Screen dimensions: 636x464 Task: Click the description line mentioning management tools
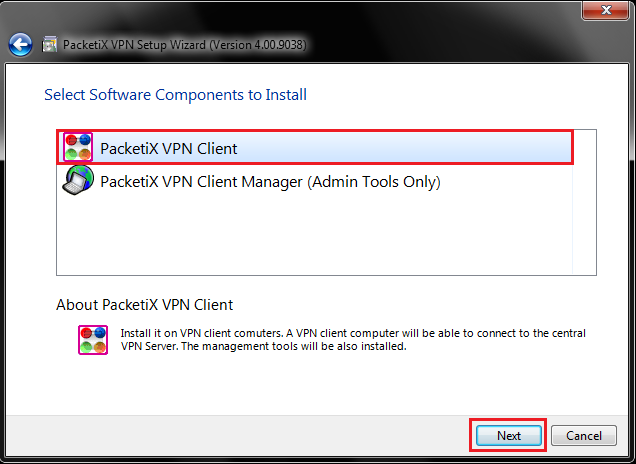coord(263,347)
